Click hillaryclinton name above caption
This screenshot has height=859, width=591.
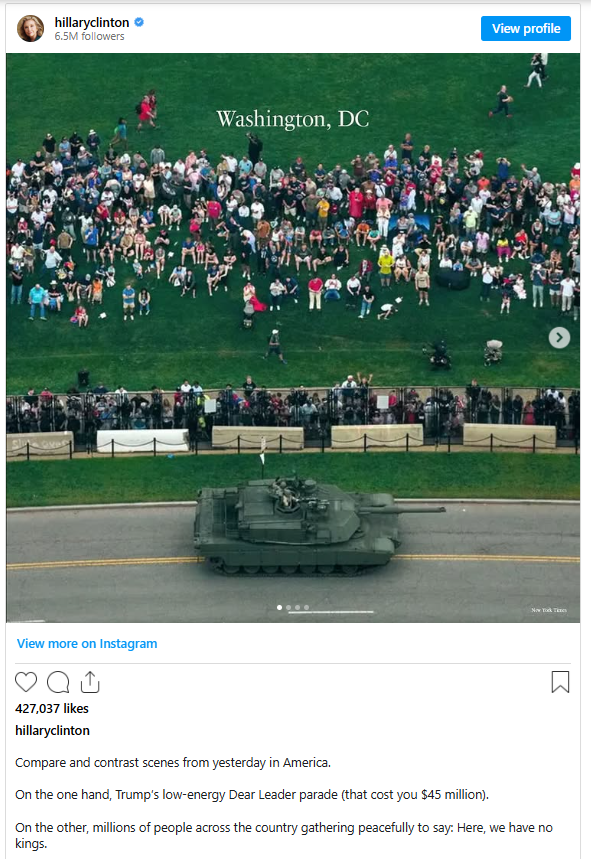point(53,730)
